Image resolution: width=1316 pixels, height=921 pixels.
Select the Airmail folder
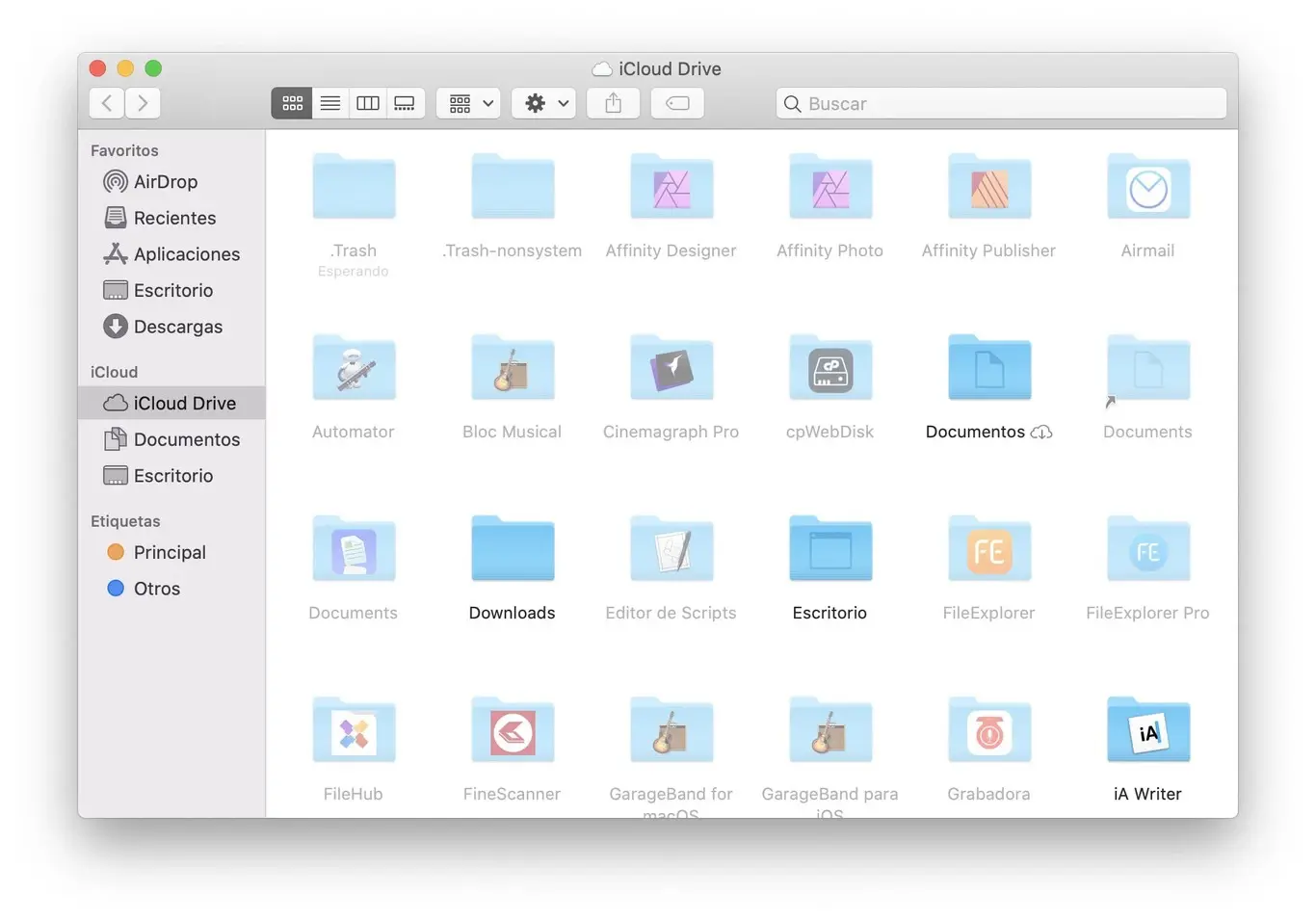pyautogui.click(x=1148, y=187)
